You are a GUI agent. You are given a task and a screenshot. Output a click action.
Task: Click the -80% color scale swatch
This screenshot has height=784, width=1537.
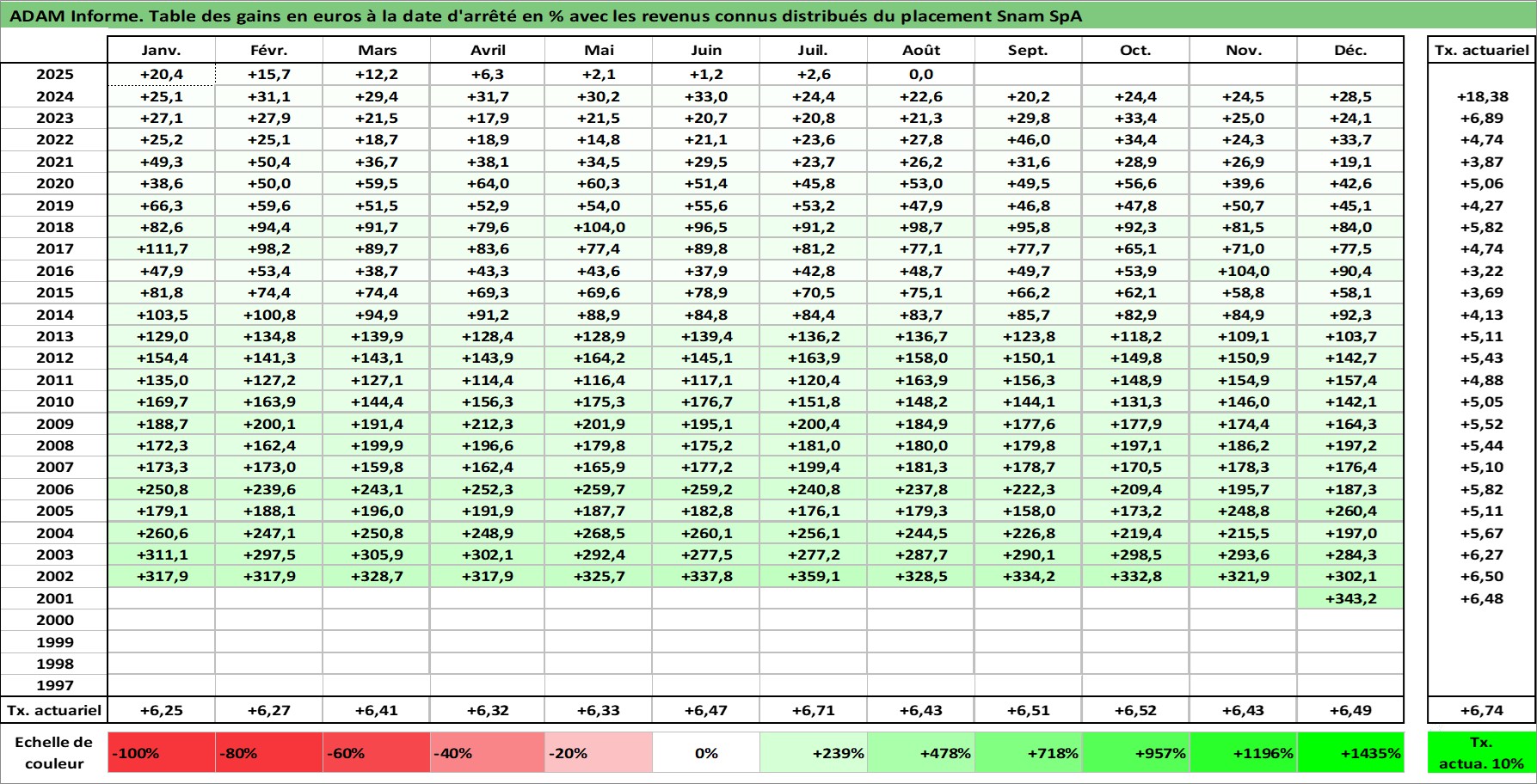coord(268,753)
